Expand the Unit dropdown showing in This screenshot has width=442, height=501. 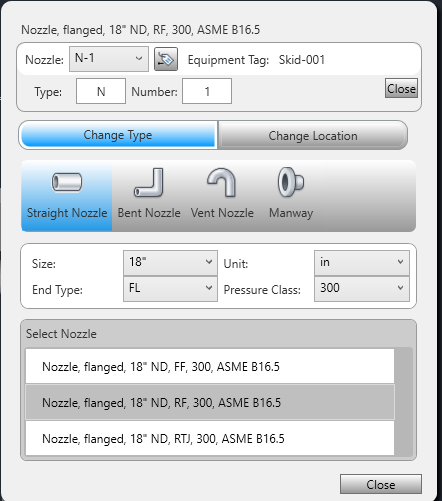tap(362, 263)
